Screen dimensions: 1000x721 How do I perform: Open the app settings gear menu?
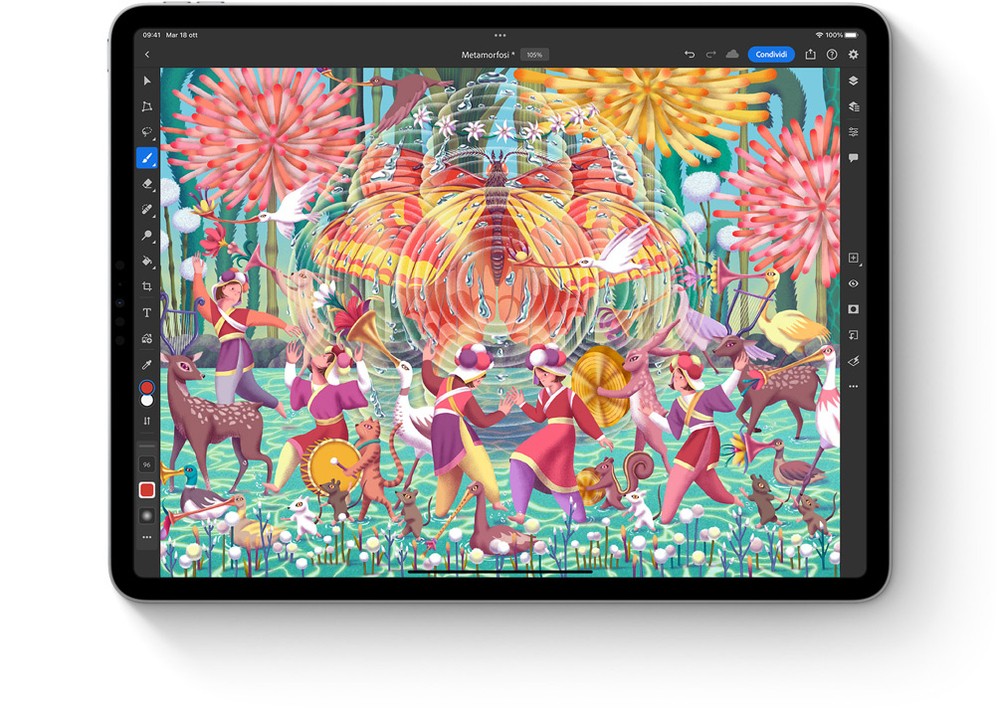[x=853, y=55]
